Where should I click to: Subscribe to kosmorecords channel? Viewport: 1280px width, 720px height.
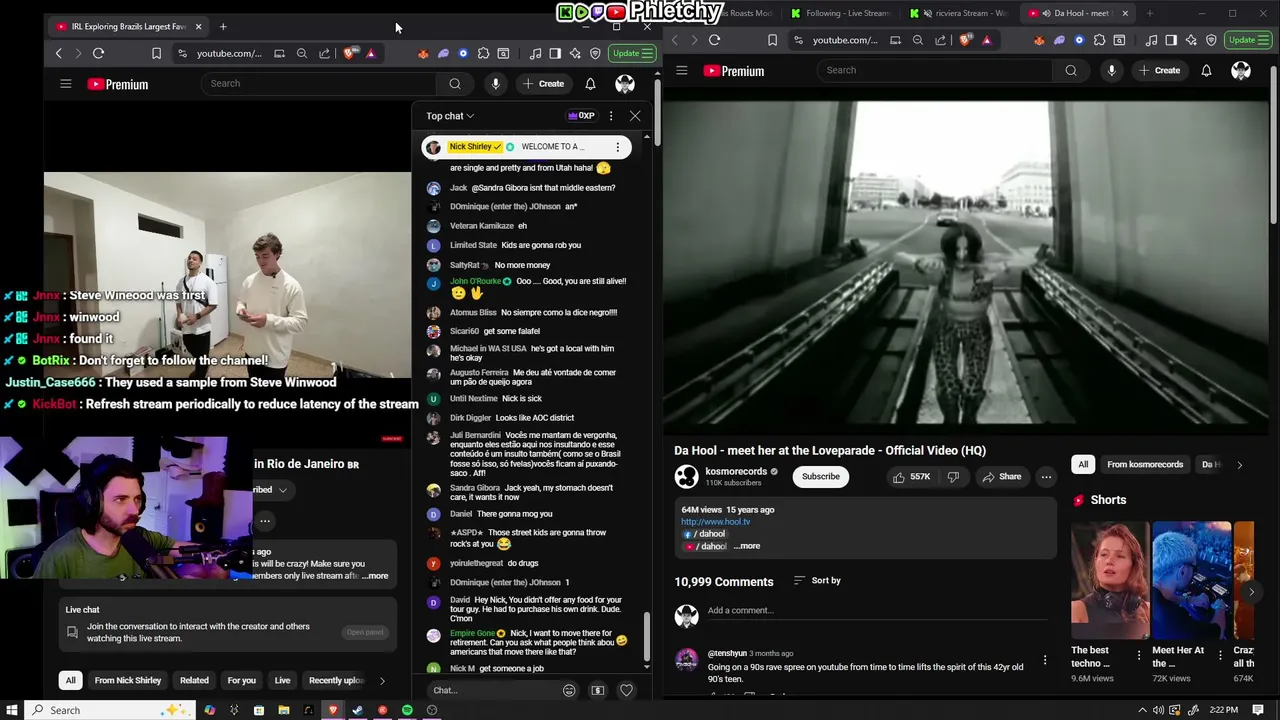coord(820,477)
